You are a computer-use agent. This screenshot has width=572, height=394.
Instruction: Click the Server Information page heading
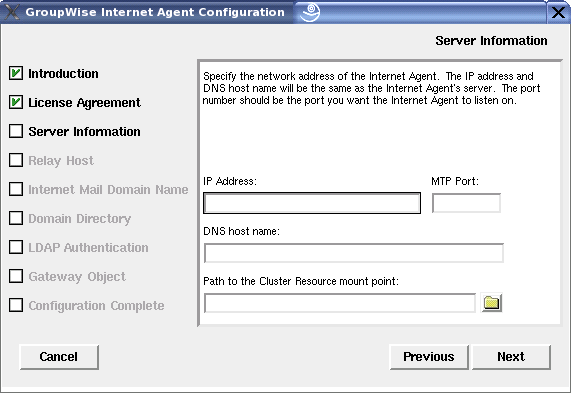(x=491, y=40)
